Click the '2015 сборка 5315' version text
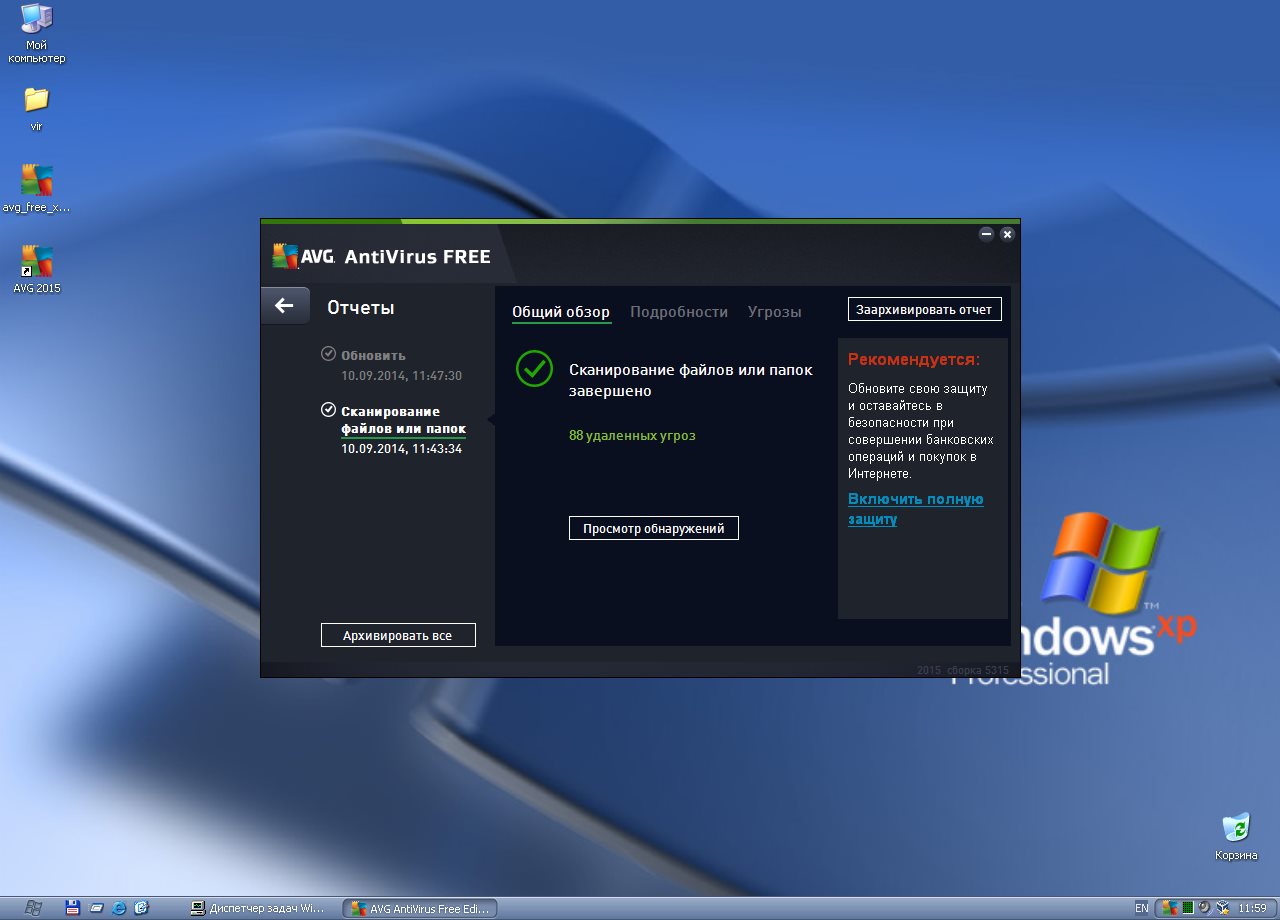The height and width of the screenshot is (920, 1280). pyautogui.click(x=962, y=670)
